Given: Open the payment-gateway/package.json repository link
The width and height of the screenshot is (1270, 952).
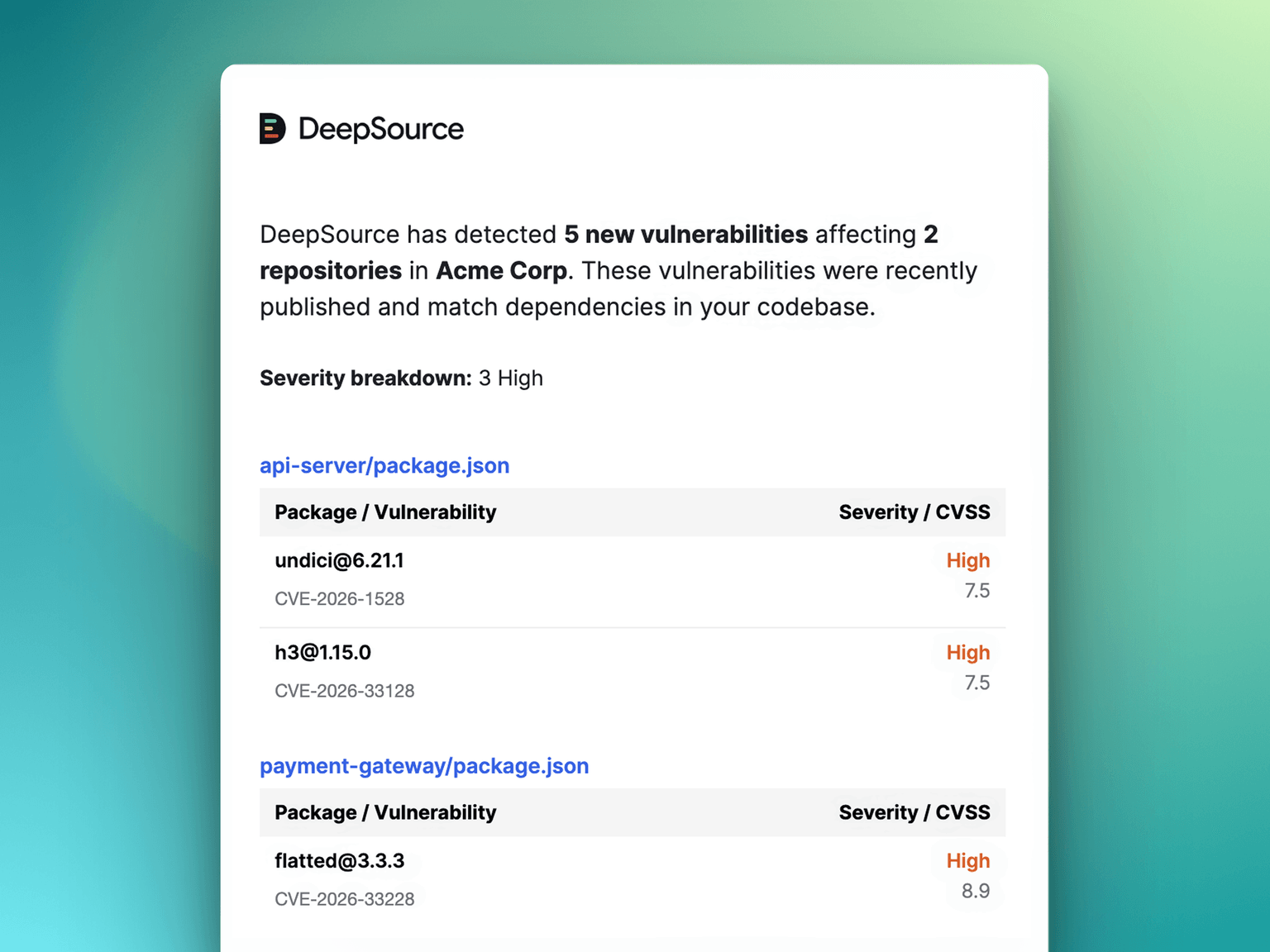Looking at the screenshot, I should 424,766.
